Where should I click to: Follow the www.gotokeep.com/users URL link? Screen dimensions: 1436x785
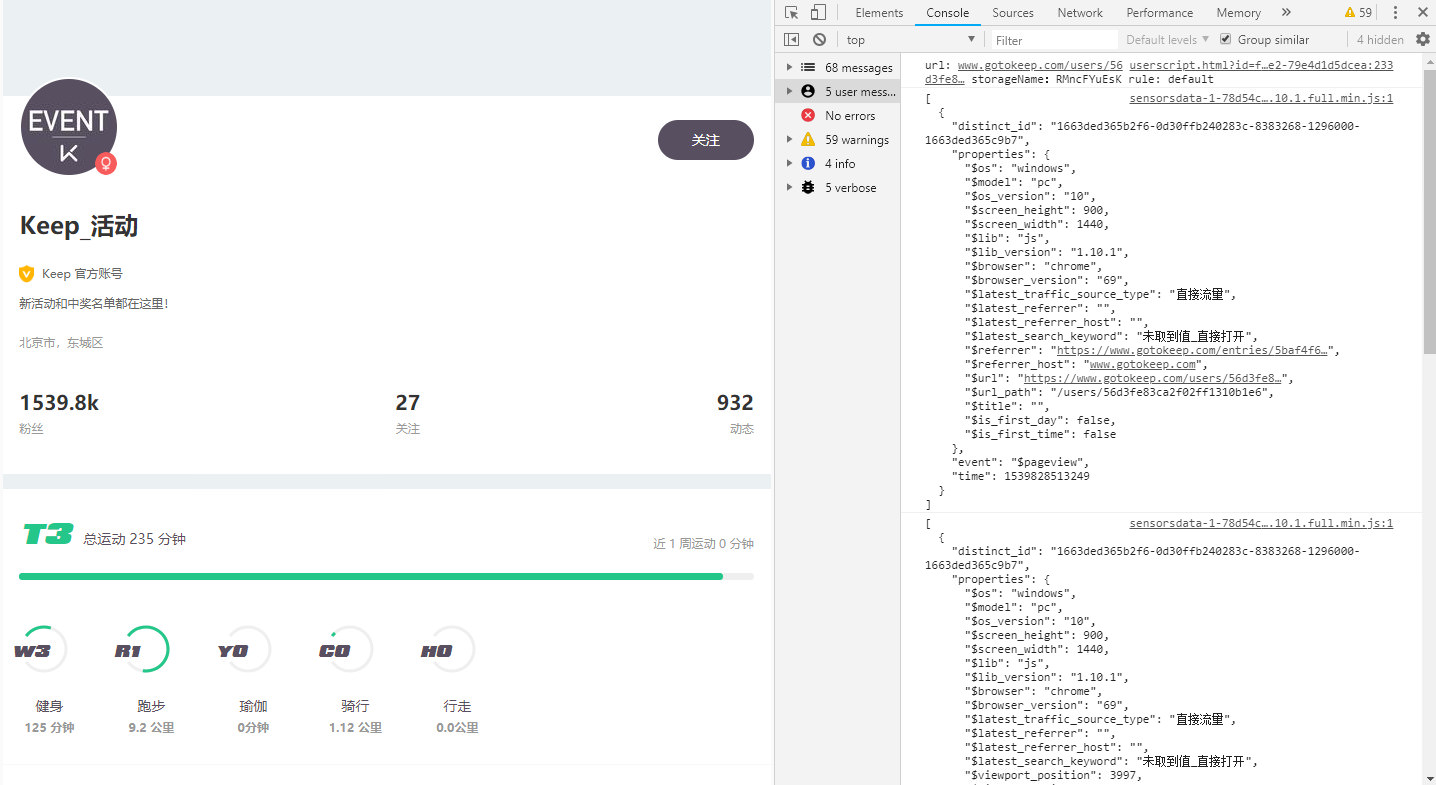1040,65
